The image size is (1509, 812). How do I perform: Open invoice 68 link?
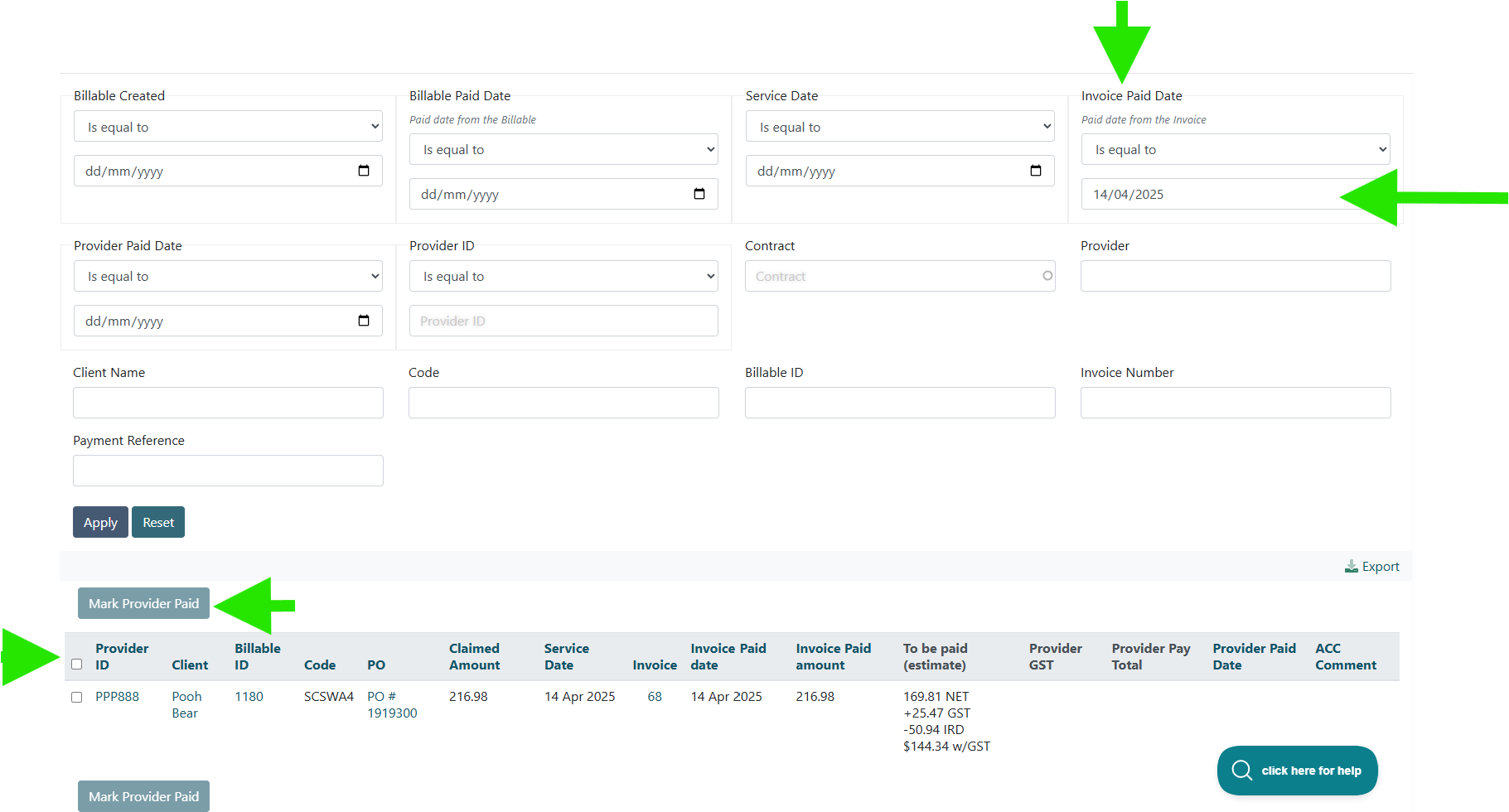pos(655,697)
